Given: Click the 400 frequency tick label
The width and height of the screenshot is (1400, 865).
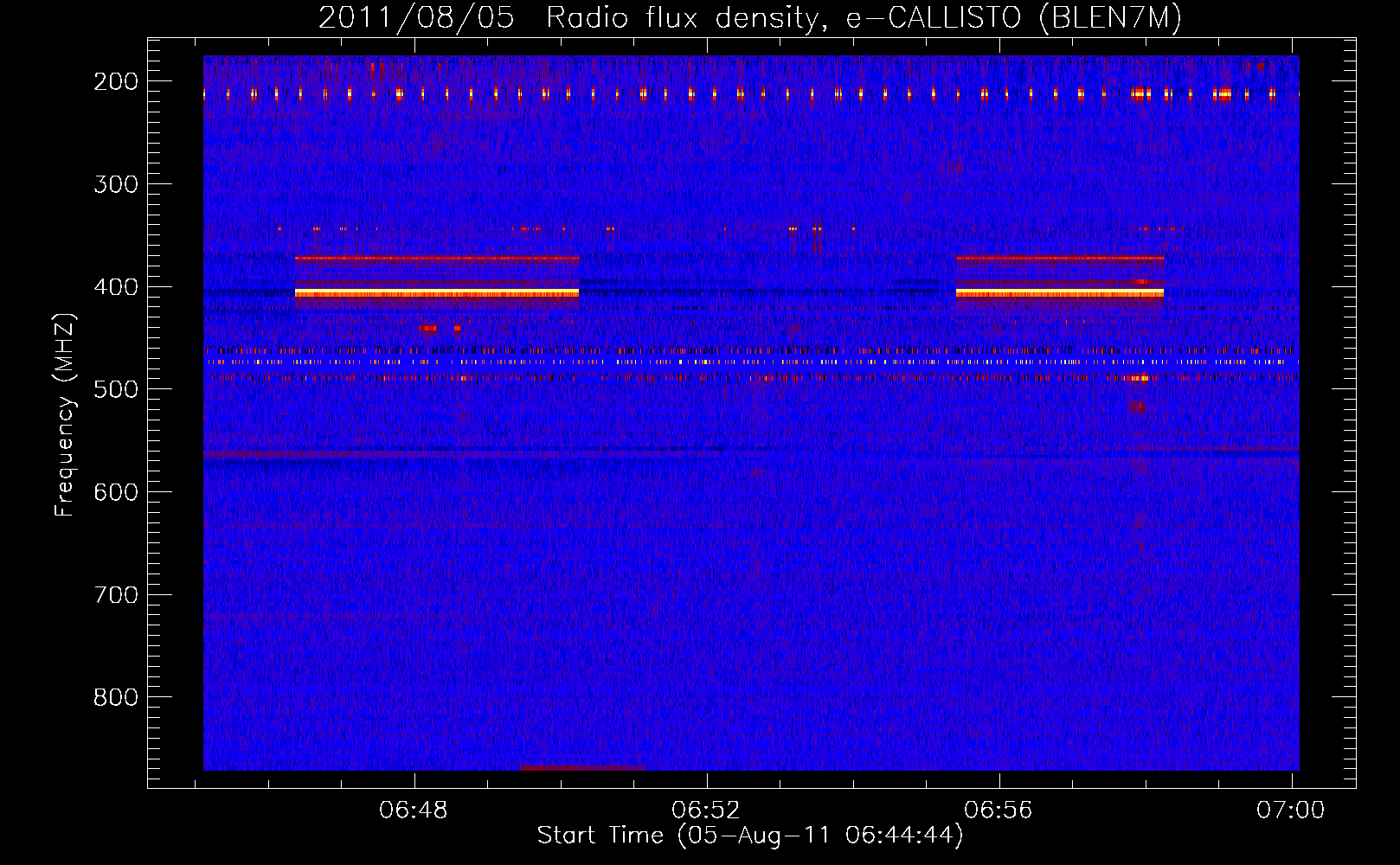Looking at the screenshot, I should [x=116, y=287].
